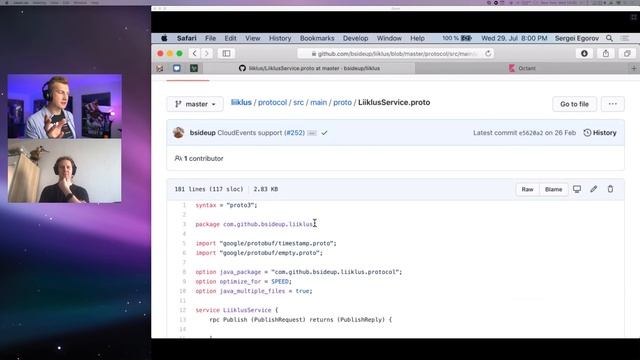Screen dimensions: 640x360
Task: Click the battery status icon
Action: coord(466,38)
